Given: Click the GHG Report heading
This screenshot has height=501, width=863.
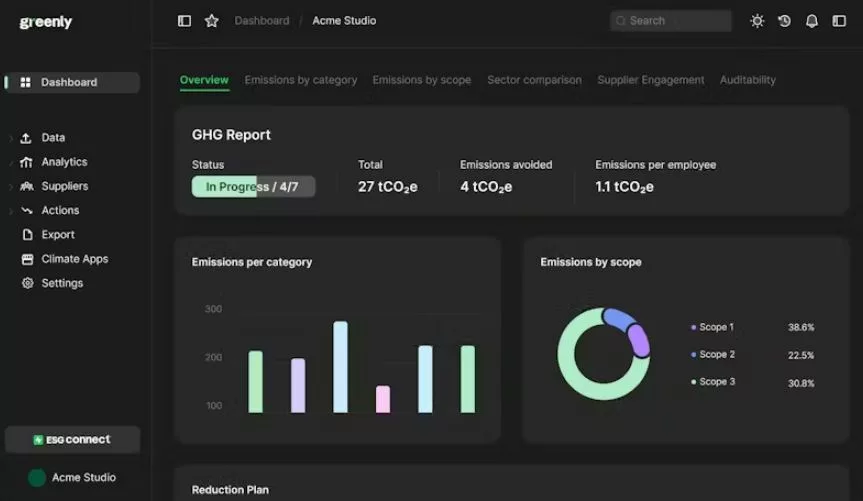Looking at the screenshot, I should 231,135.
